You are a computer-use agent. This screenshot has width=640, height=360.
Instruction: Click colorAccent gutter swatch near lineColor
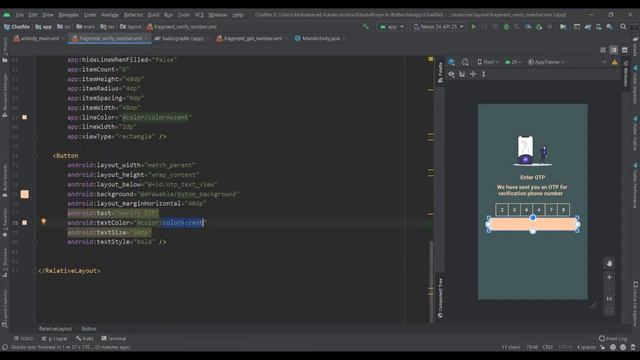point(24,117)
